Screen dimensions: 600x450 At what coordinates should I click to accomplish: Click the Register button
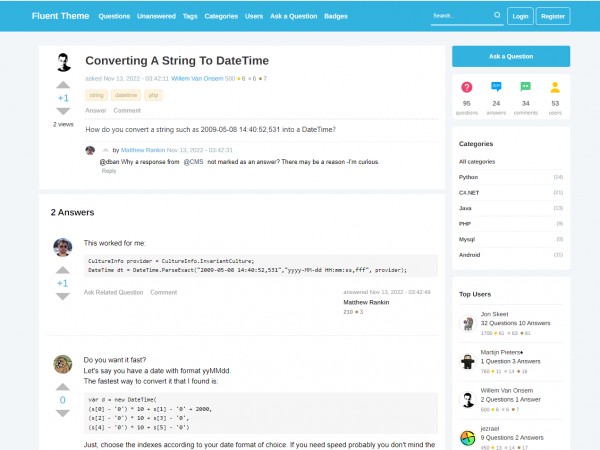pos(552,16)
